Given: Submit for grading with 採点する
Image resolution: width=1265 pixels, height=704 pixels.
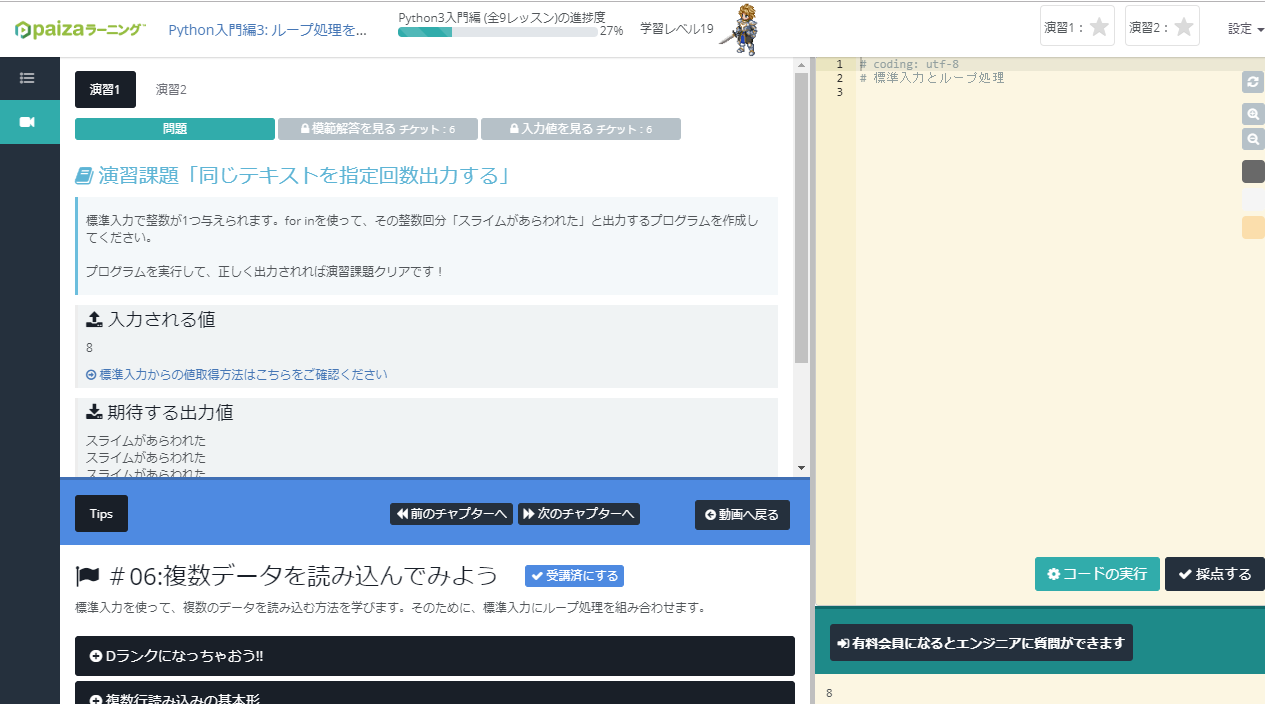Looking at the screenshot, I should (x=1214, y=574).
